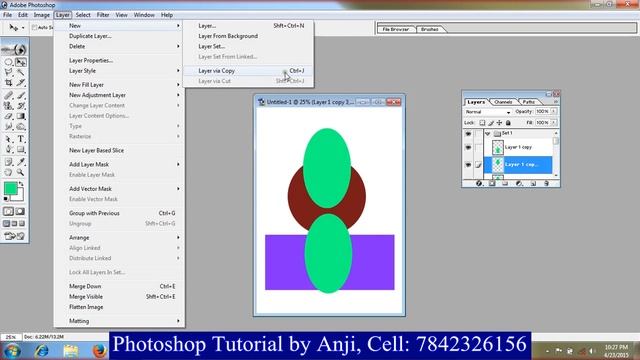The height and width of the screenshot is (360, 640).
Task: Select the Magic Wand tool
Action: [x=20, y=72]
